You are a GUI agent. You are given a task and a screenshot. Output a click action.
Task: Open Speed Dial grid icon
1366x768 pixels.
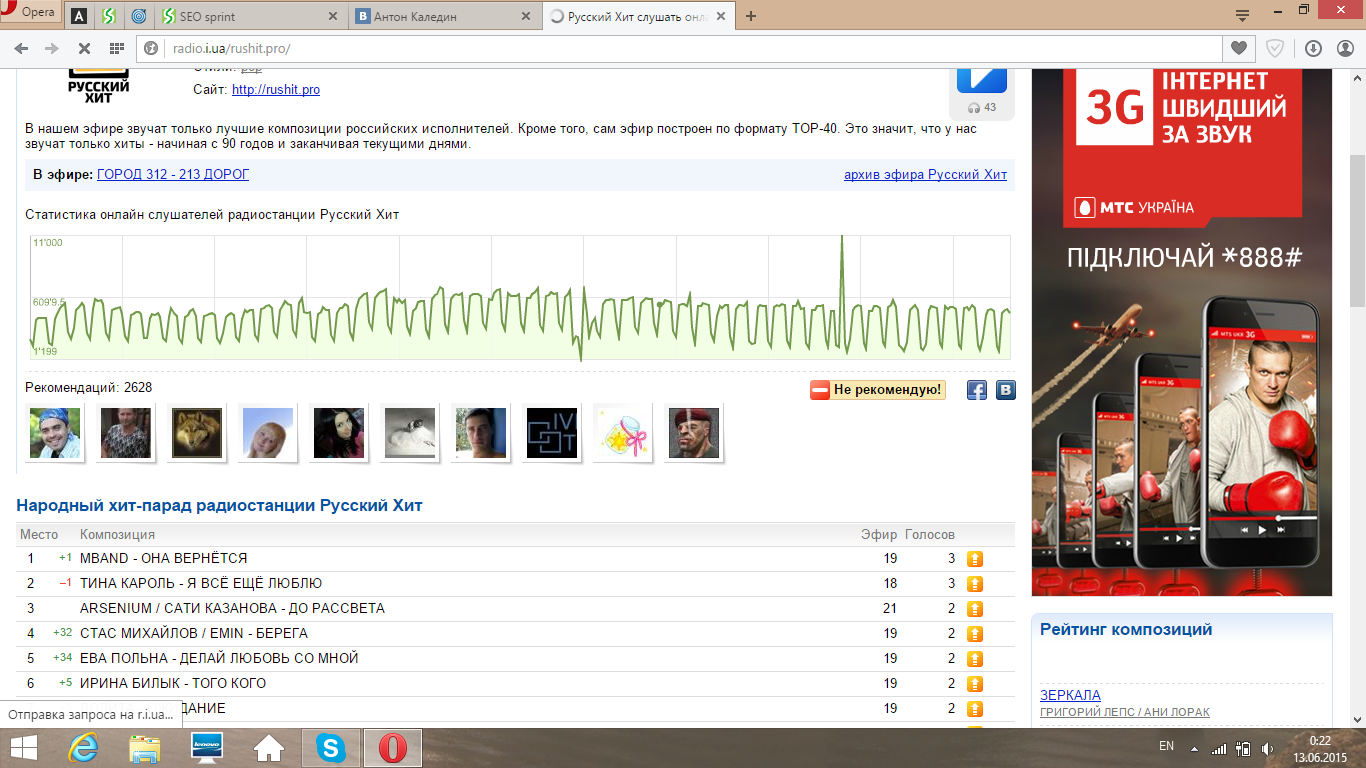(116, 48)
